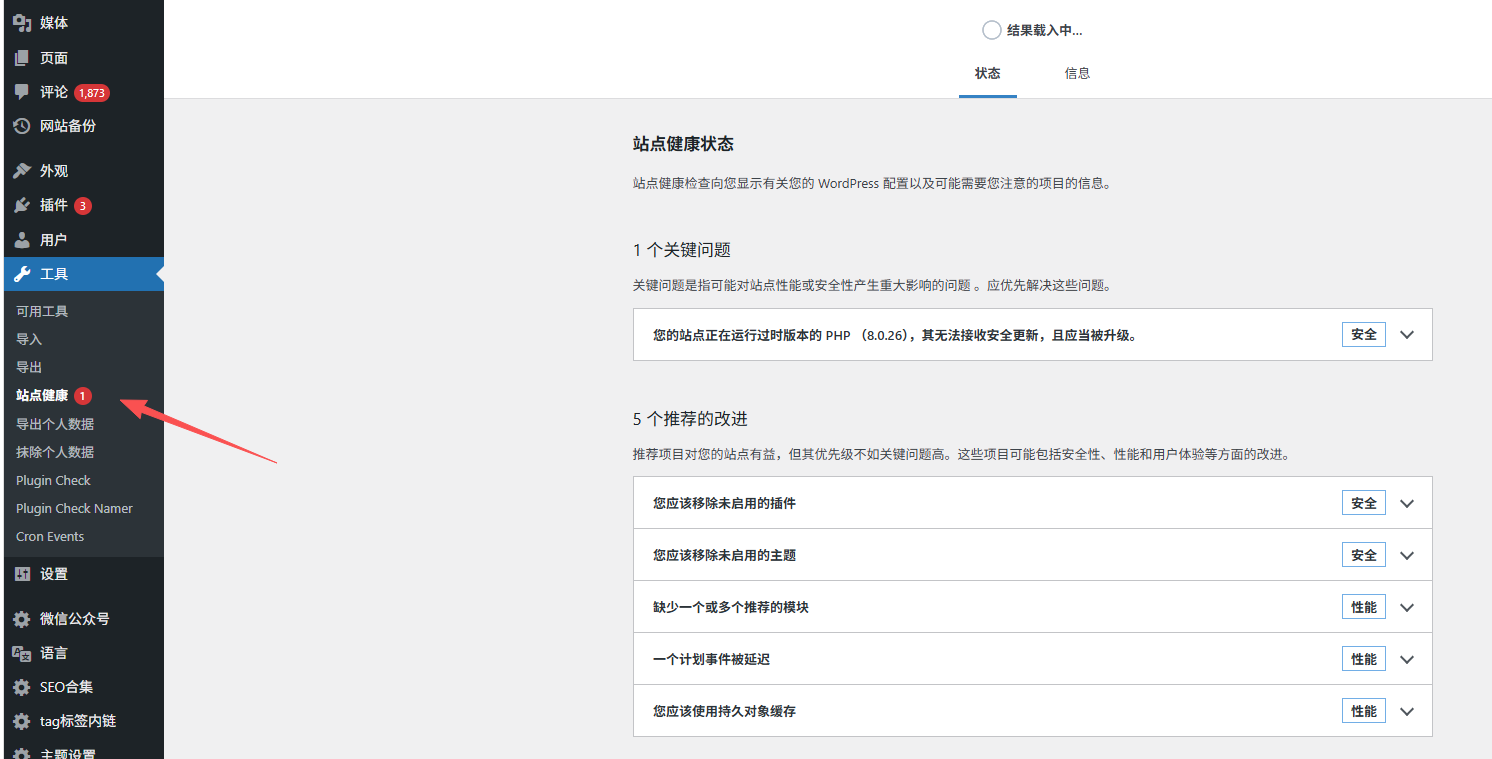The width and height of the screenshot is (1492, 759).
Task: Switch to the 信息 (Info) tab
Action: coord(1078,73)
